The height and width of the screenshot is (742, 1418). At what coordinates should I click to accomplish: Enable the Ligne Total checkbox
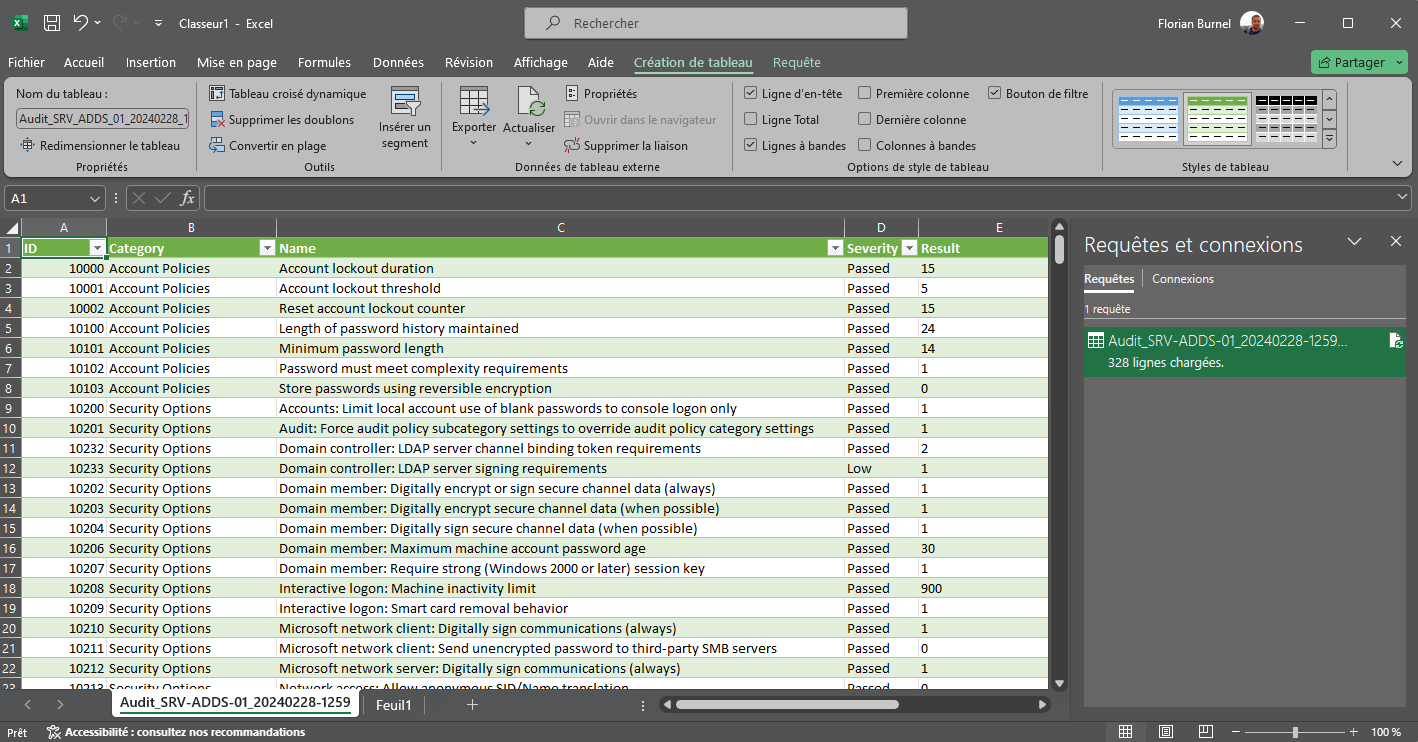pos(751,120)
